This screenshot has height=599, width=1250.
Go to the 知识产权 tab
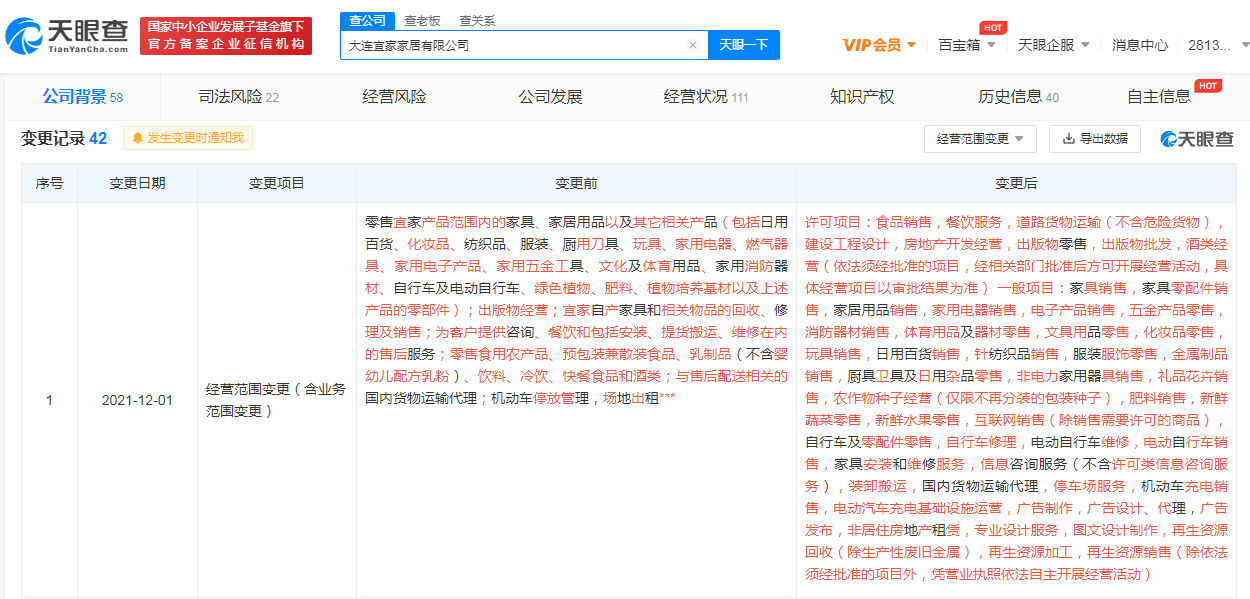tap(862, 97)
